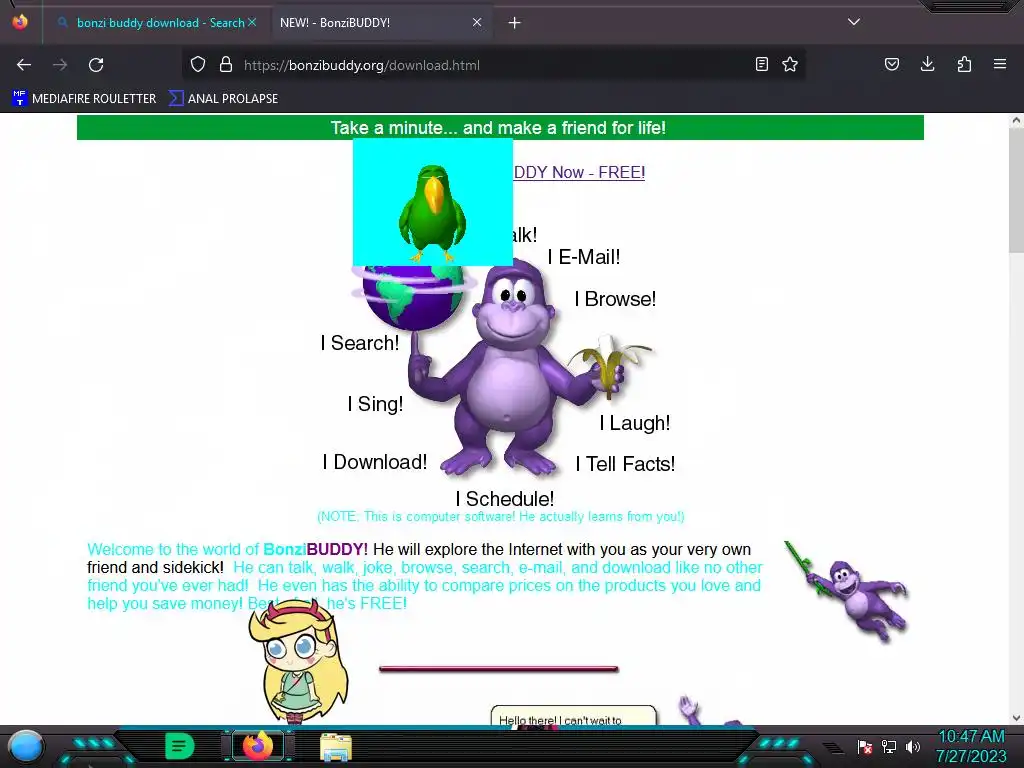Screen dimensions: 1024x768
Task: Click the Download BonziBUDDY Now - FREE link
Action: pos(579,172)
